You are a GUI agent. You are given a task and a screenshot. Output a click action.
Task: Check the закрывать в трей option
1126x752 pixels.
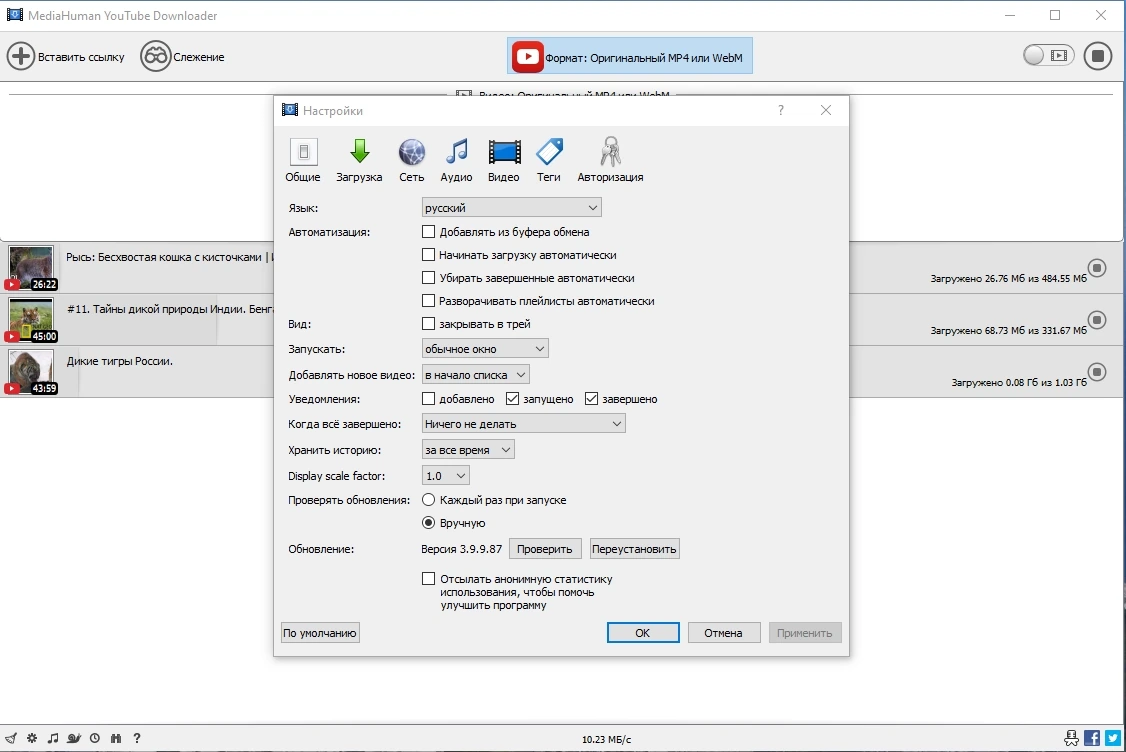pos(429,323)
